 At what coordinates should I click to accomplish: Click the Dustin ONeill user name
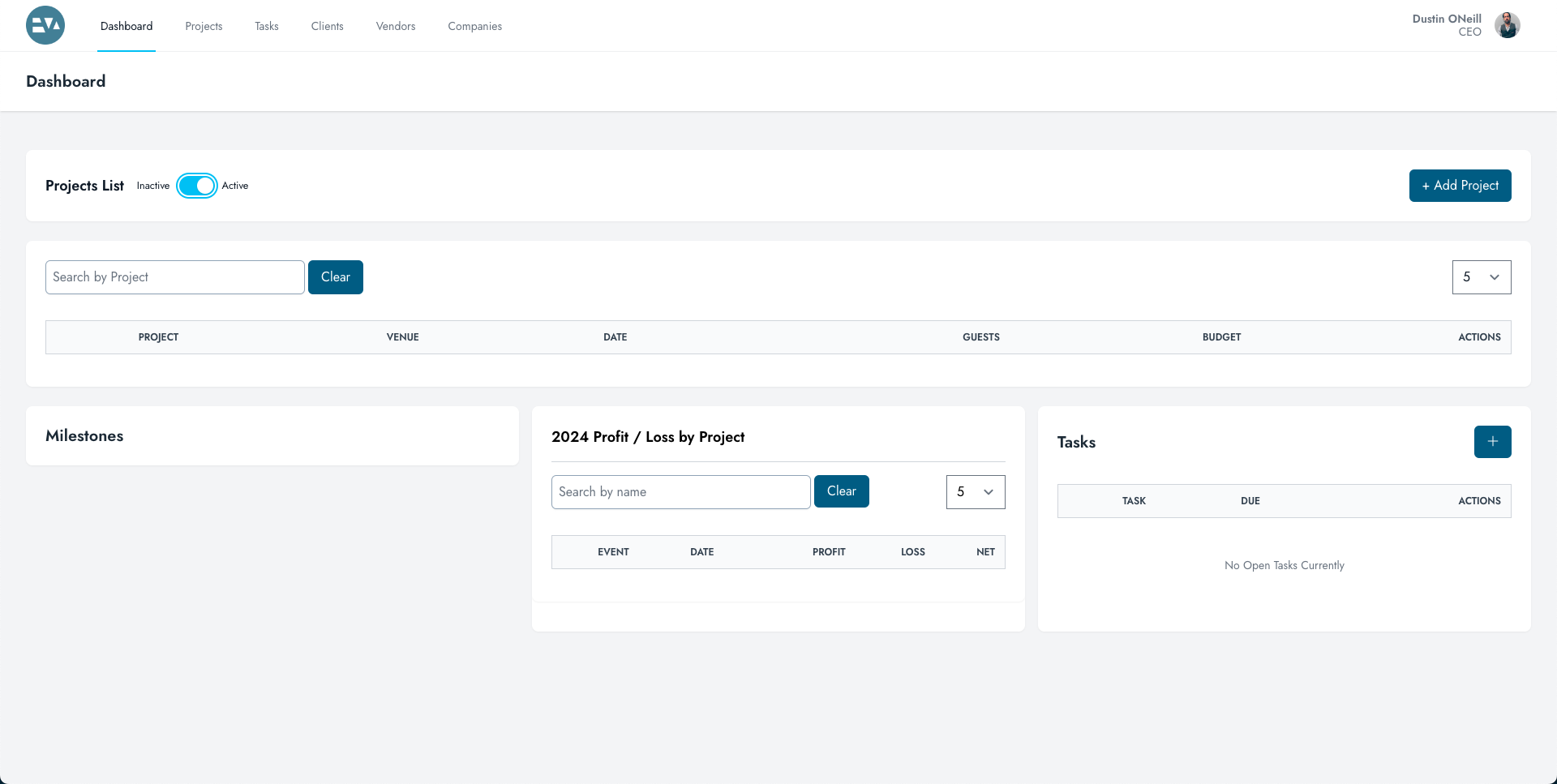coord(1446,19)
